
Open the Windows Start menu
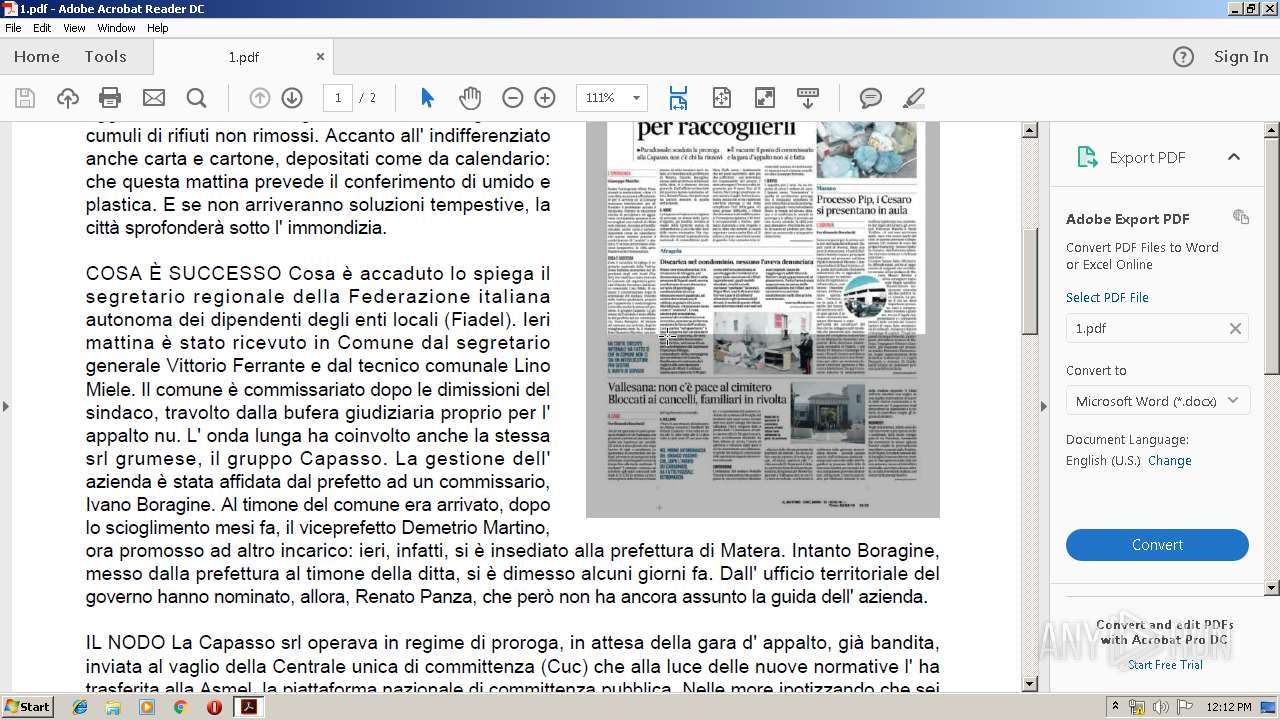point(27,707)
